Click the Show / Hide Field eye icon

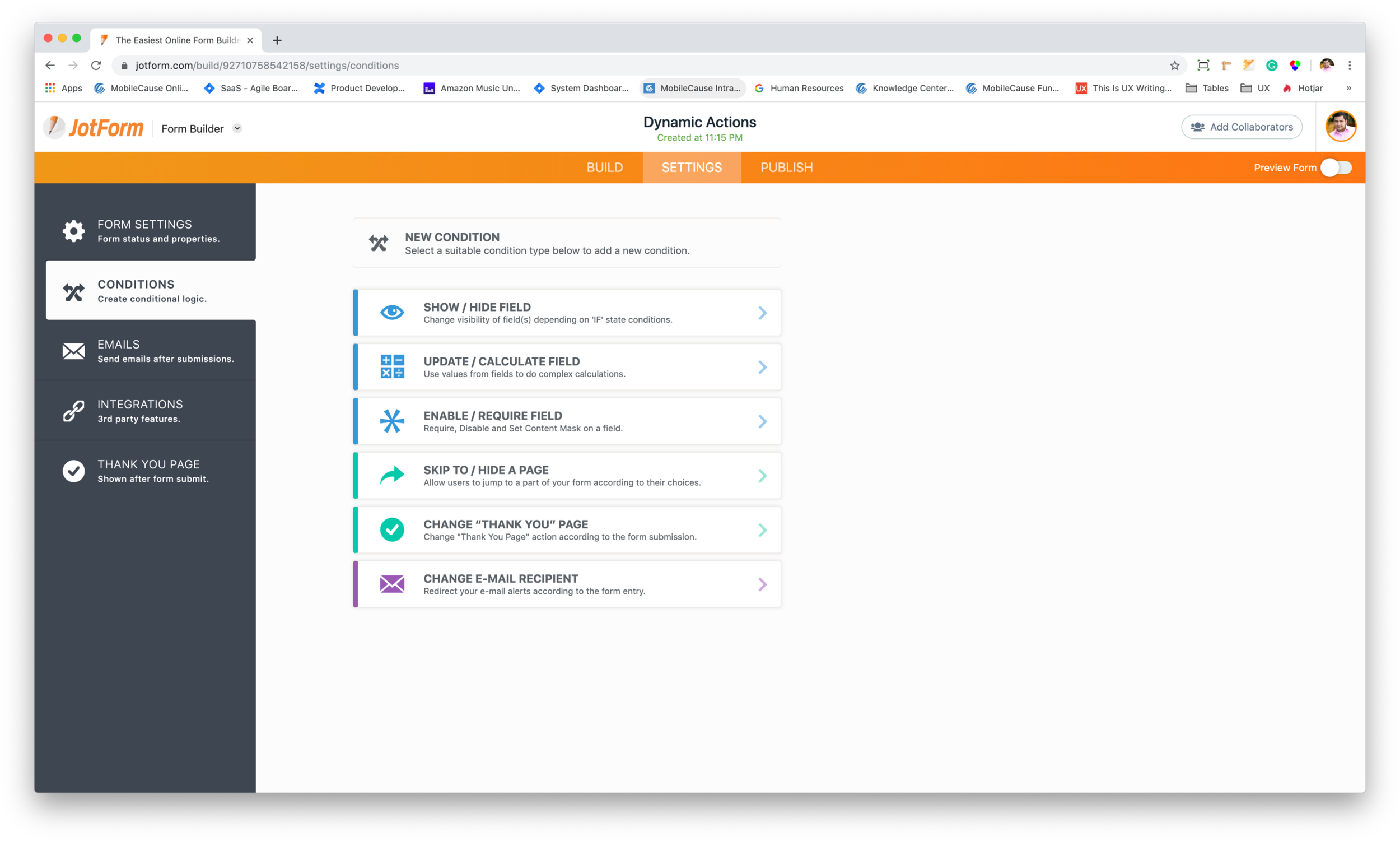[x=392, y=312]
